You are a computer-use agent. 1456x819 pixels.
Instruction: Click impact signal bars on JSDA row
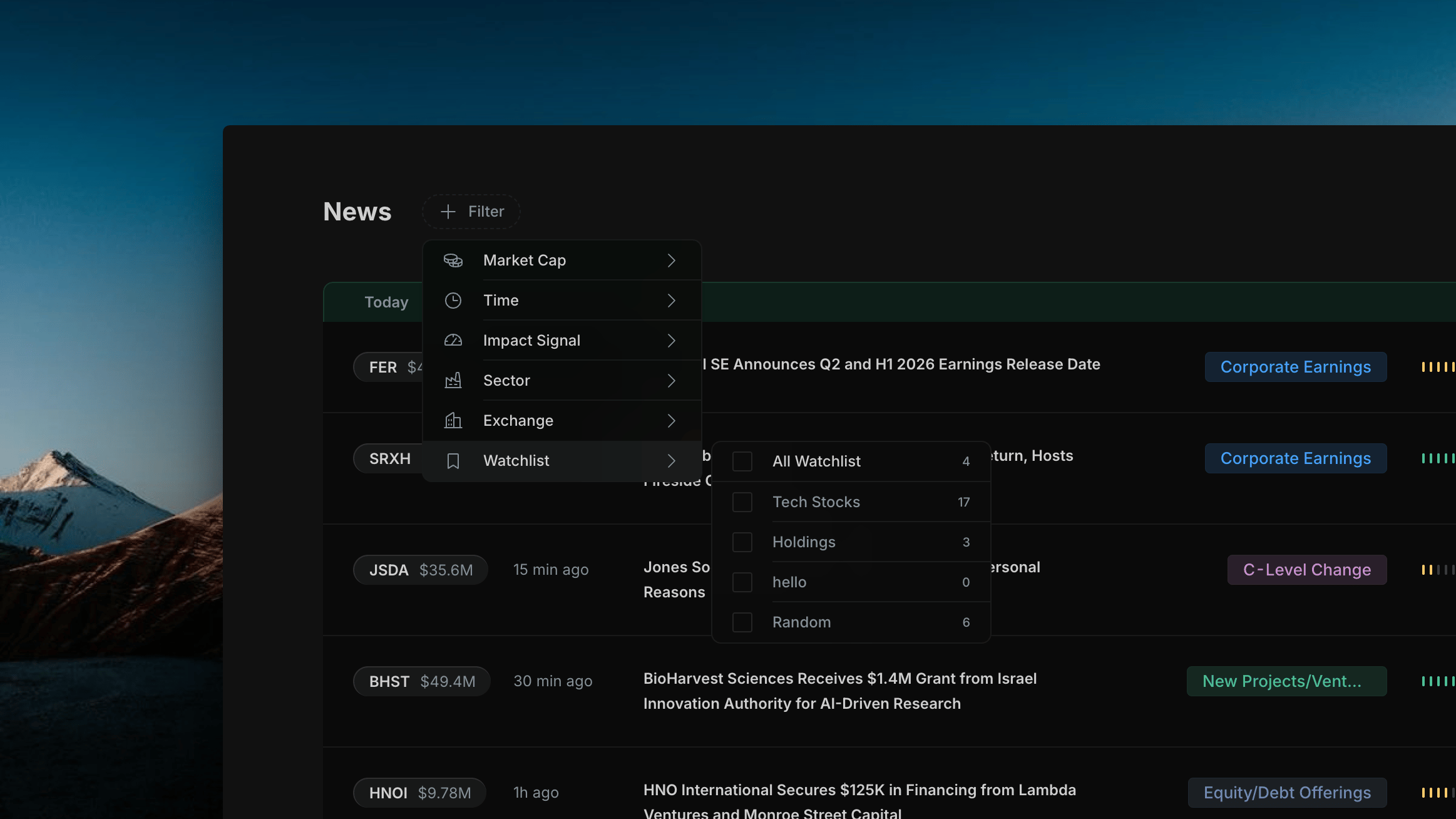coord(1438,570)
